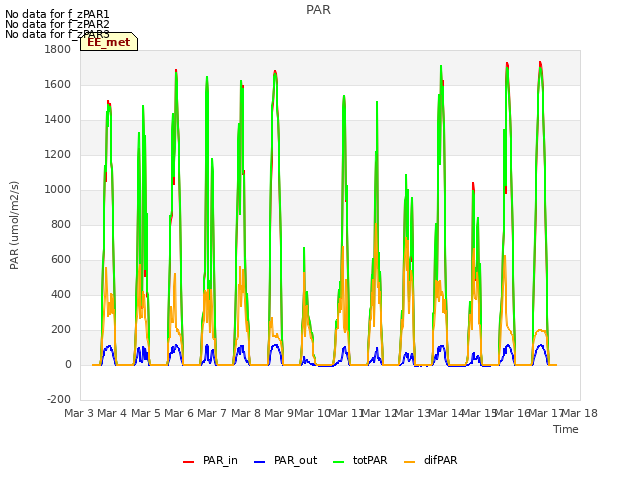This screenshot has height=480, width=640.
Task: Click the difPAR orange legend swatch
Action: tap(409, 462)
